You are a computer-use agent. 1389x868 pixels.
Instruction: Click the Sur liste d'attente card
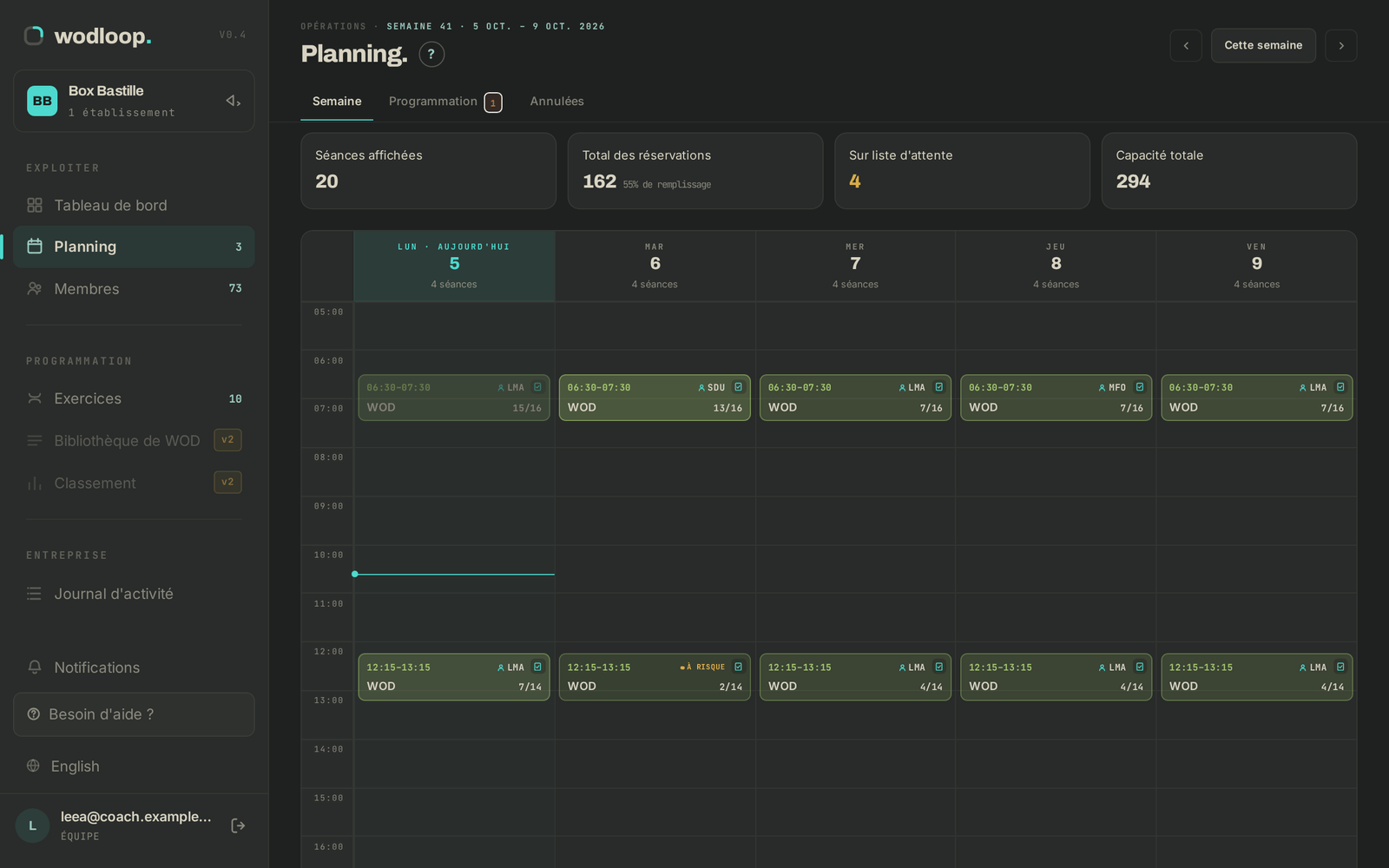[x=962, y=171]
